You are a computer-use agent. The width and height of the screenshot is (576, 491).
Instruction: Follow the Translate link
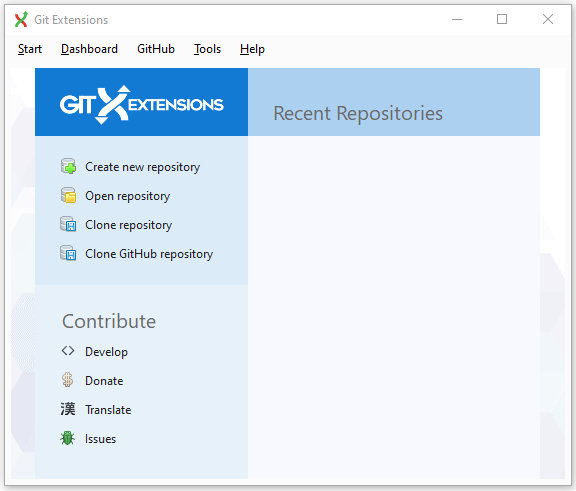[x=108, y=409]
